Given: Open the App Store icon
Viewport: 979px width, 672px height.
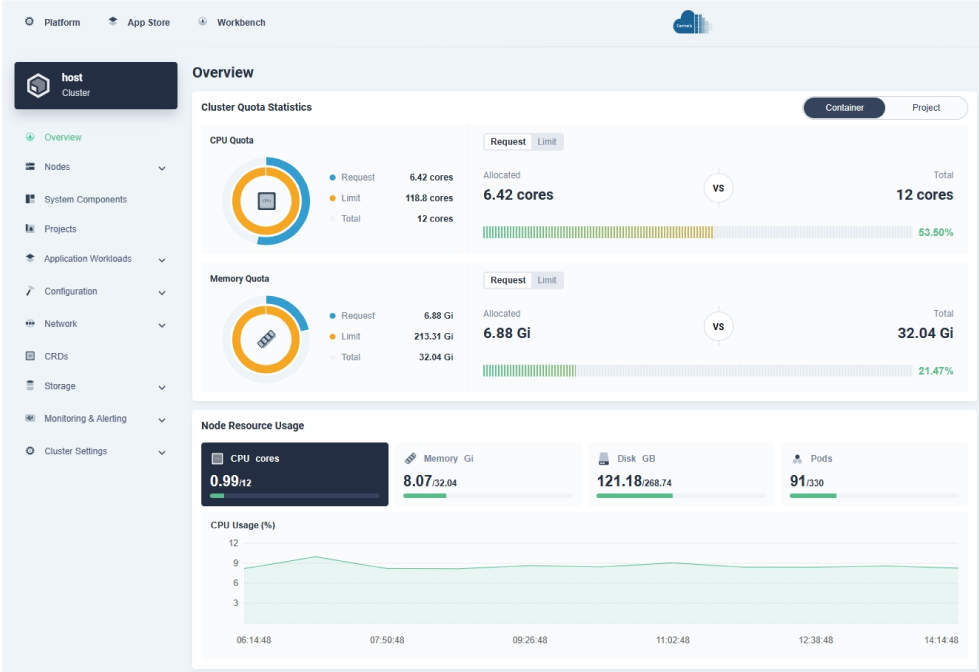Looking at the screenshot, I should coord(113,22).
